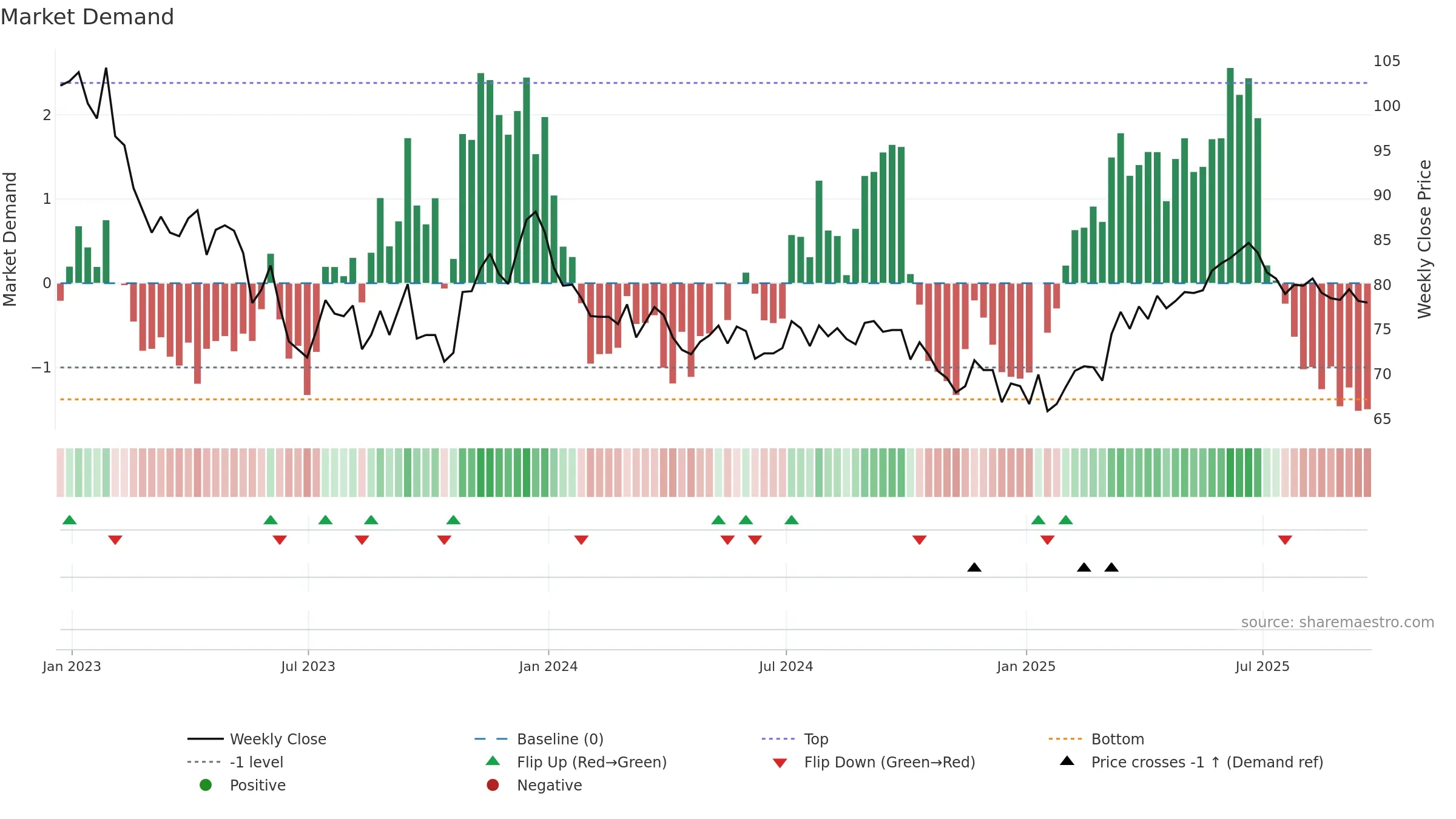
Task: Click the flip-down marker just after Jul 2025
Action: (x=1285, y=540)
